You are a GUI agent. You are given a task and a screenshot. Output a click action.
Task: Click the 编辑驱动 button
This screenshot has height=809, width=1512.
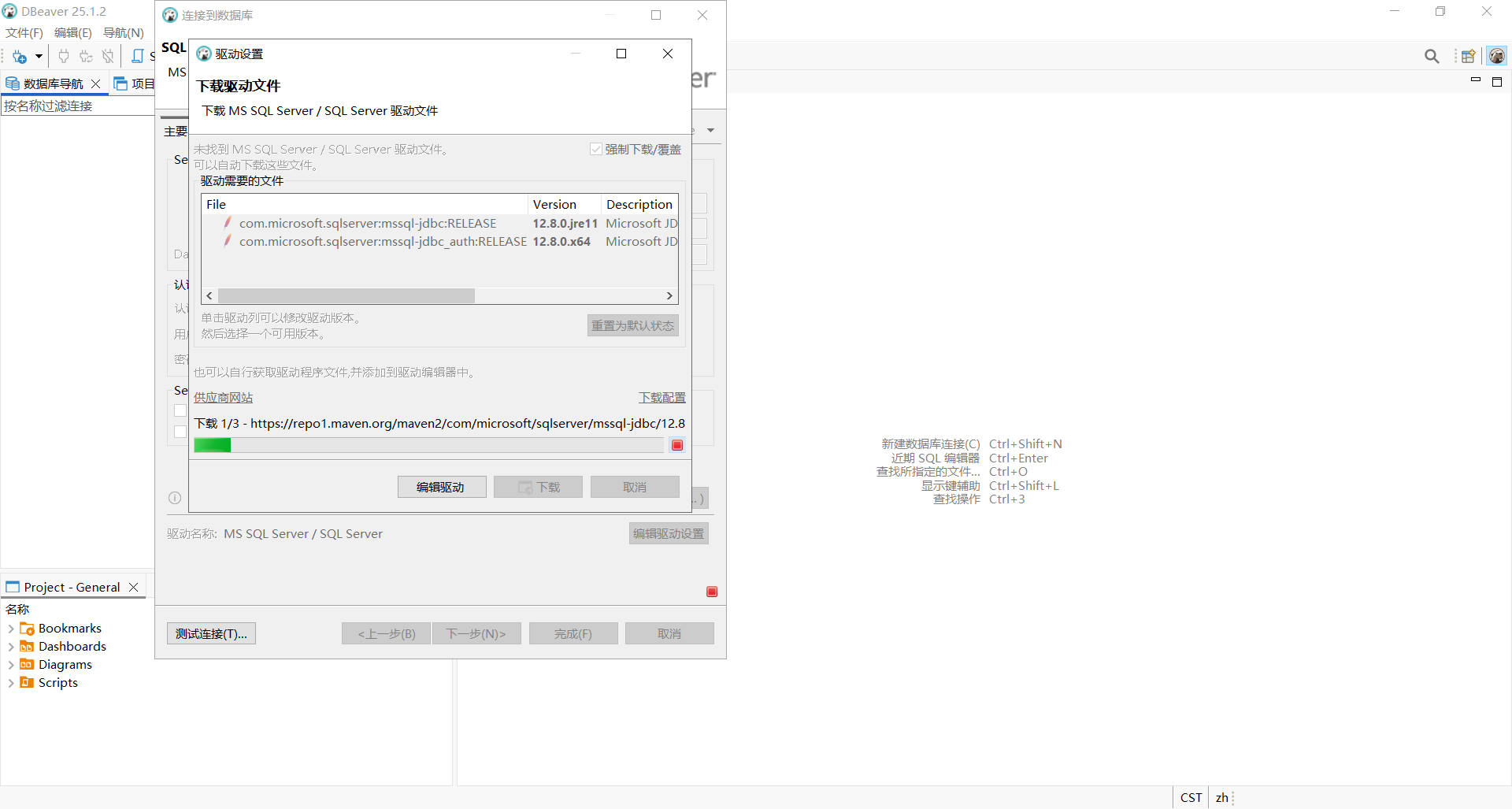click(442, 487)
